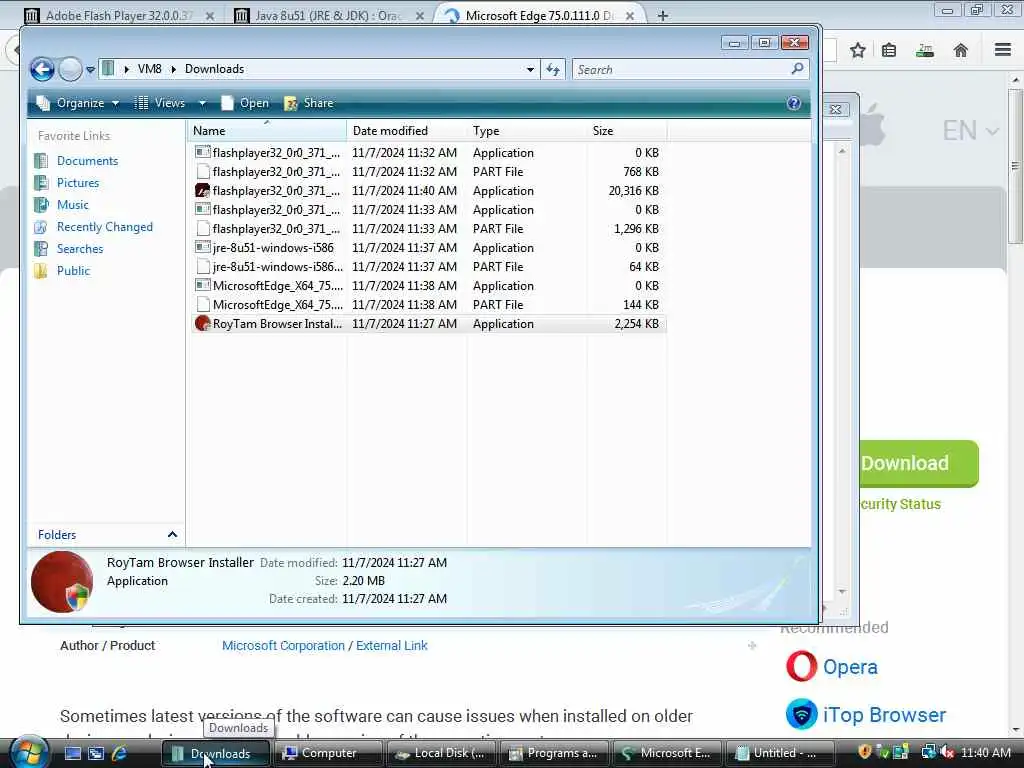Click the magnifier icon in Search box
The image size is (1024, 768).
tap(797, 69)
